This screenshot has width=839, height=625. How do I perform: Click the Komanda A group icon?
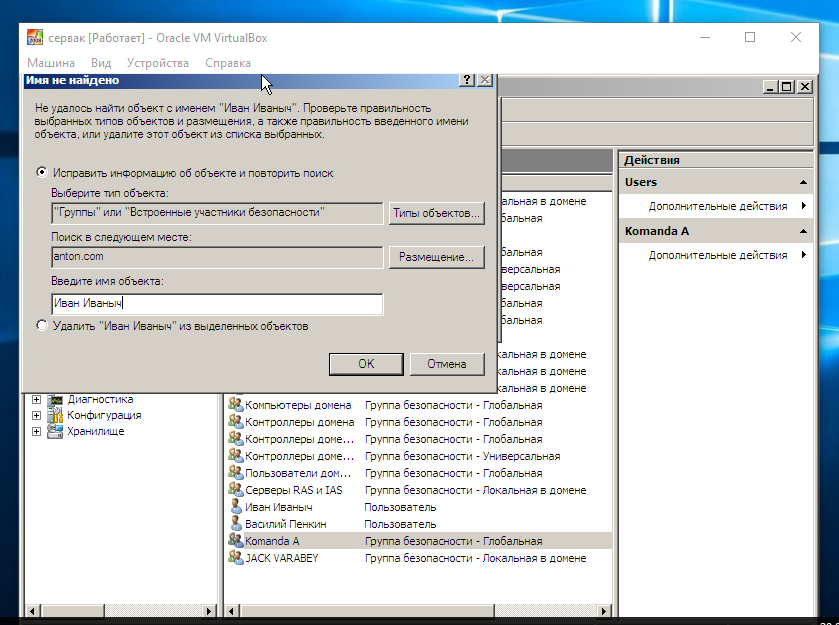236,541
